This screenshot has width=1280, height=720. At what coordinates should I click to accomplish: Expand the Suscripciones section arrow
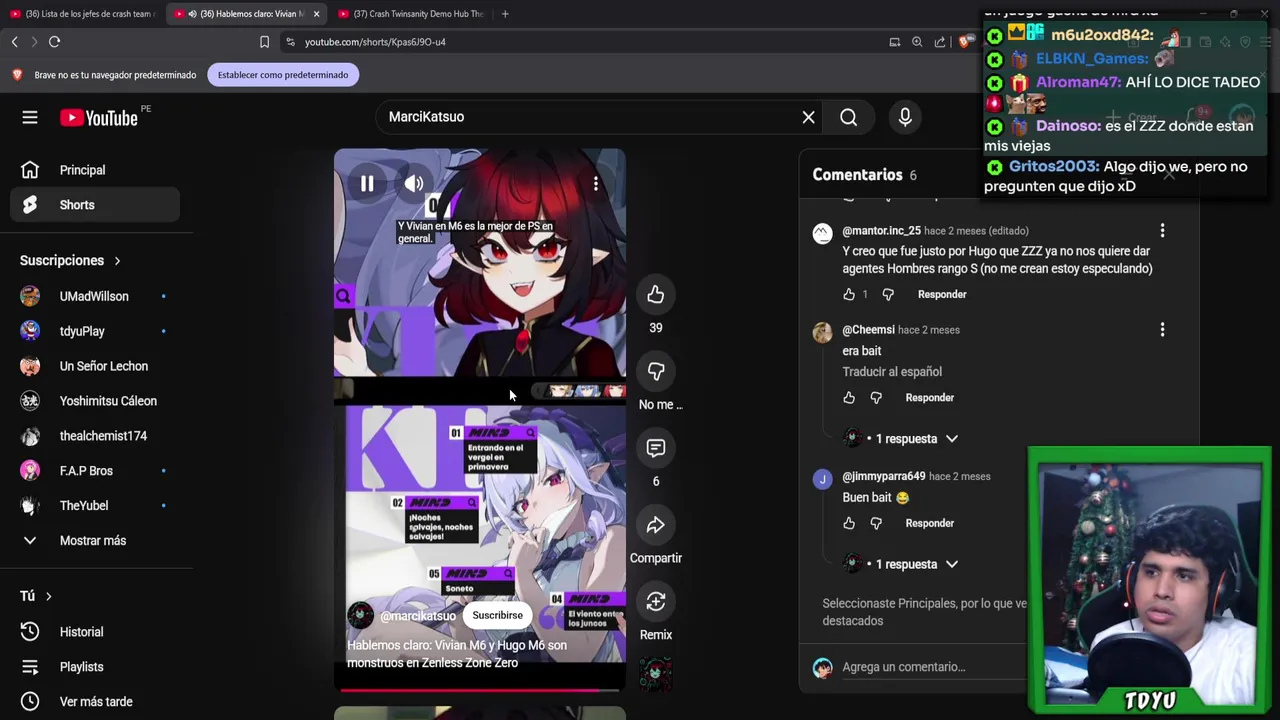(117, 261)
